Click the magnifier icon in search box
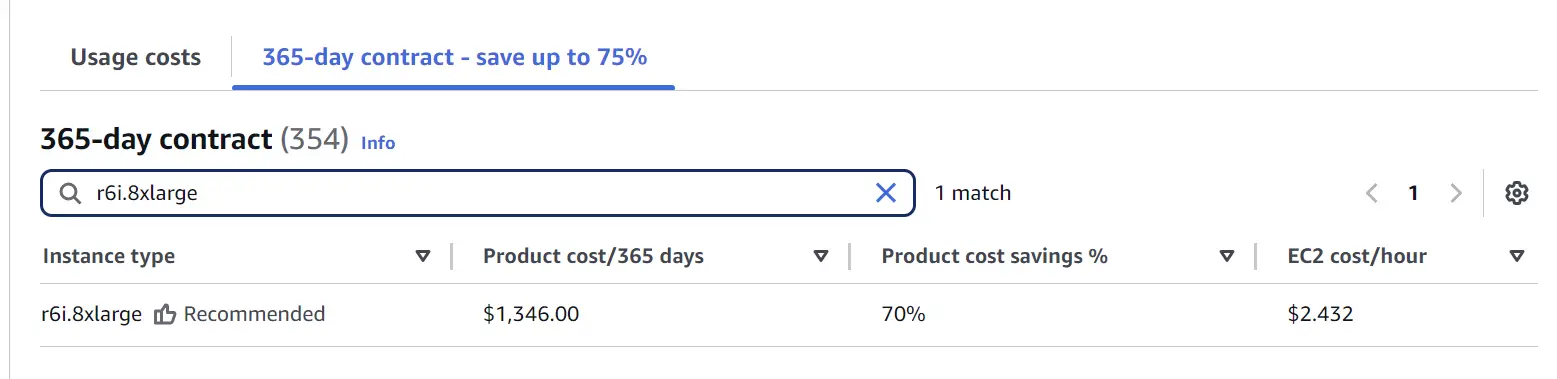This screenshot has height=379, width=1557. pyautogui.click(x=70, y=193)
